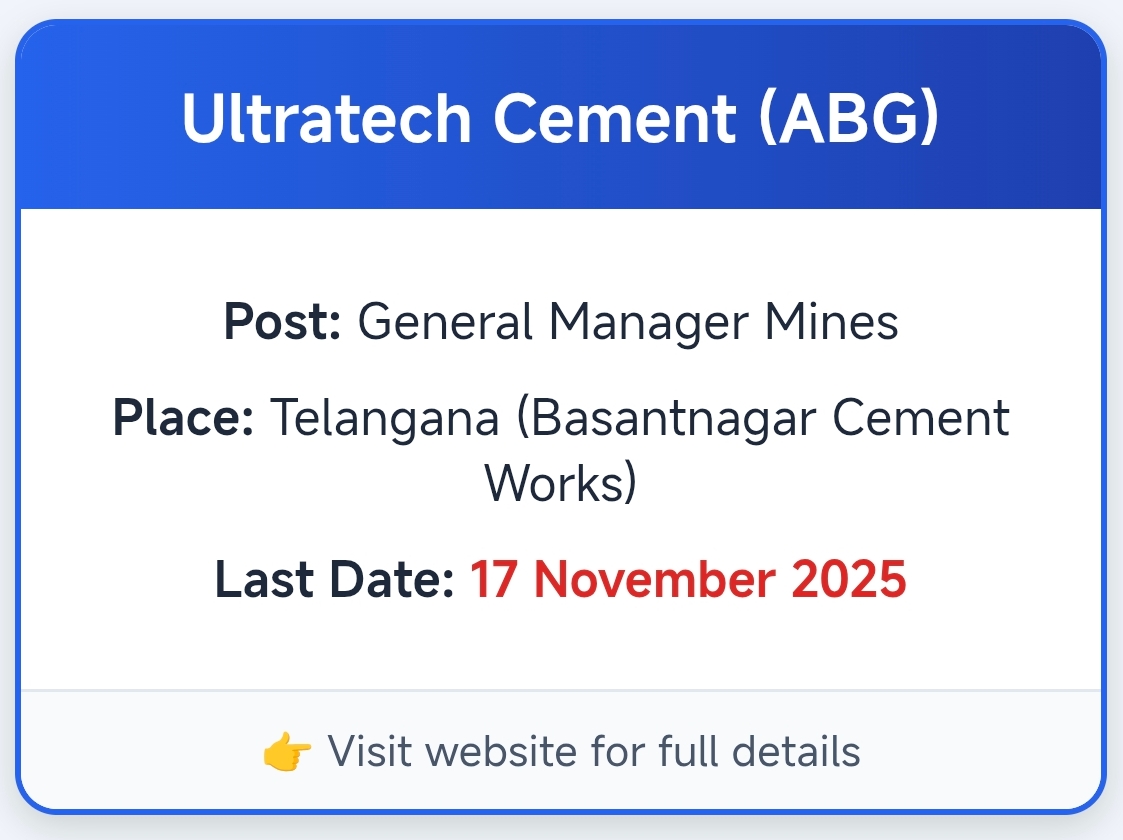Click the red "November" month text
This screenshot has width=1123, height=840.
pyautogui.click(x=647, y=580)
